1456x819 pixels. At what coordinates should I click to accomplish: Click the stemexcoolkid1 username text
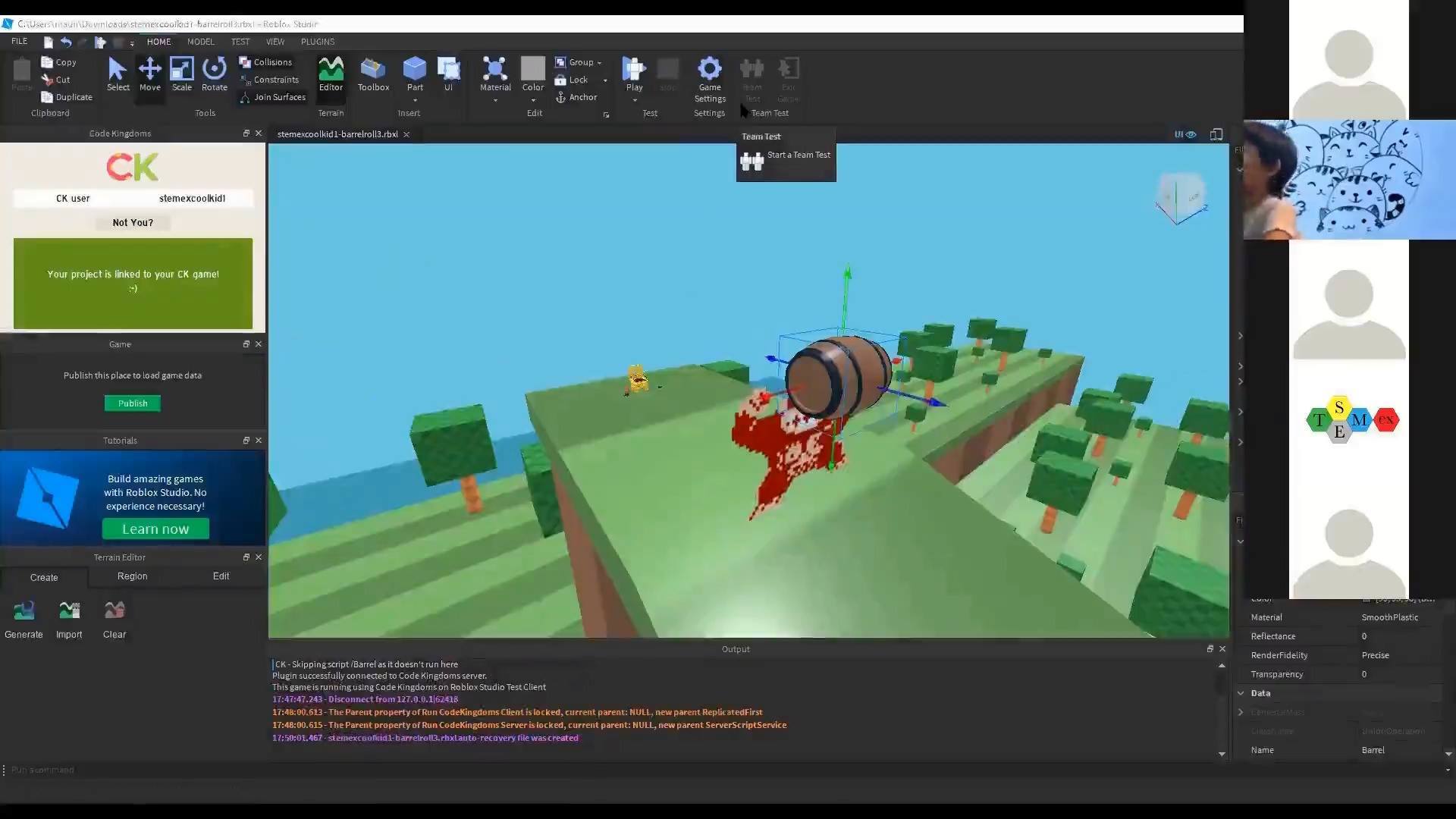tap(192, 199)
